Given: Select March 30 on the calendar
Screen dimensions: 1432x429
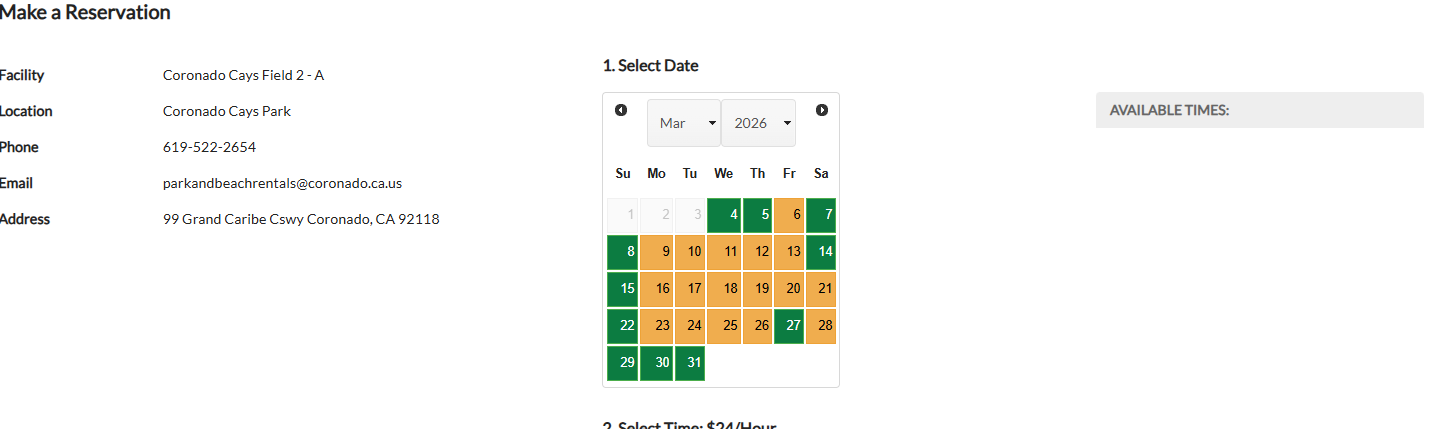Looking at the screenshot, I should (656, 363).
